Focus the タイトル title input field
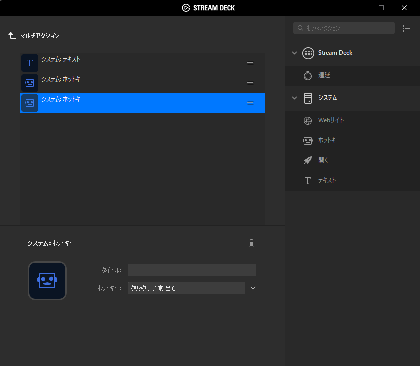This screenshot has height=366, width=420. click(x=192, y=270)
